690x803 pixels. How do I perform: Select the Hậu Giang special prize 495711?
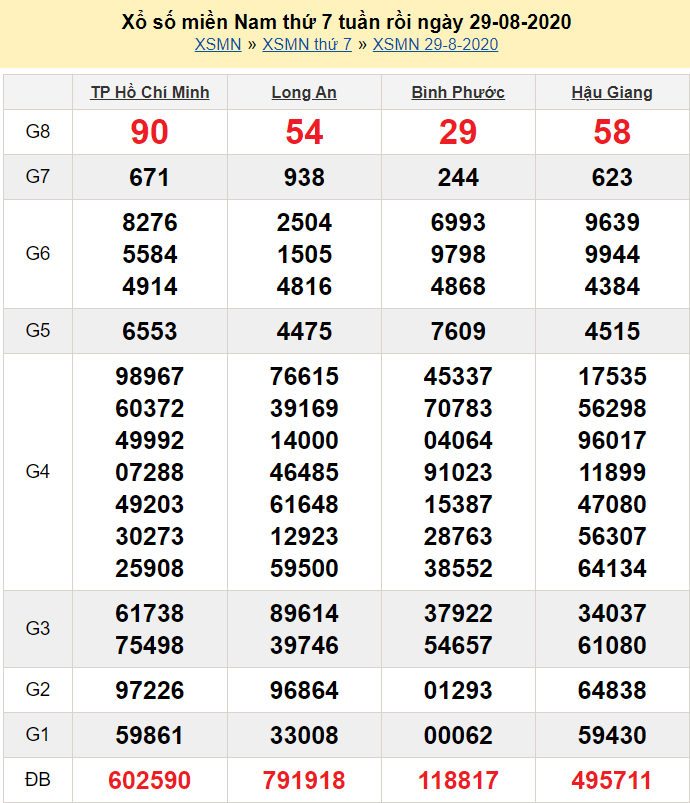pos(612,780)
